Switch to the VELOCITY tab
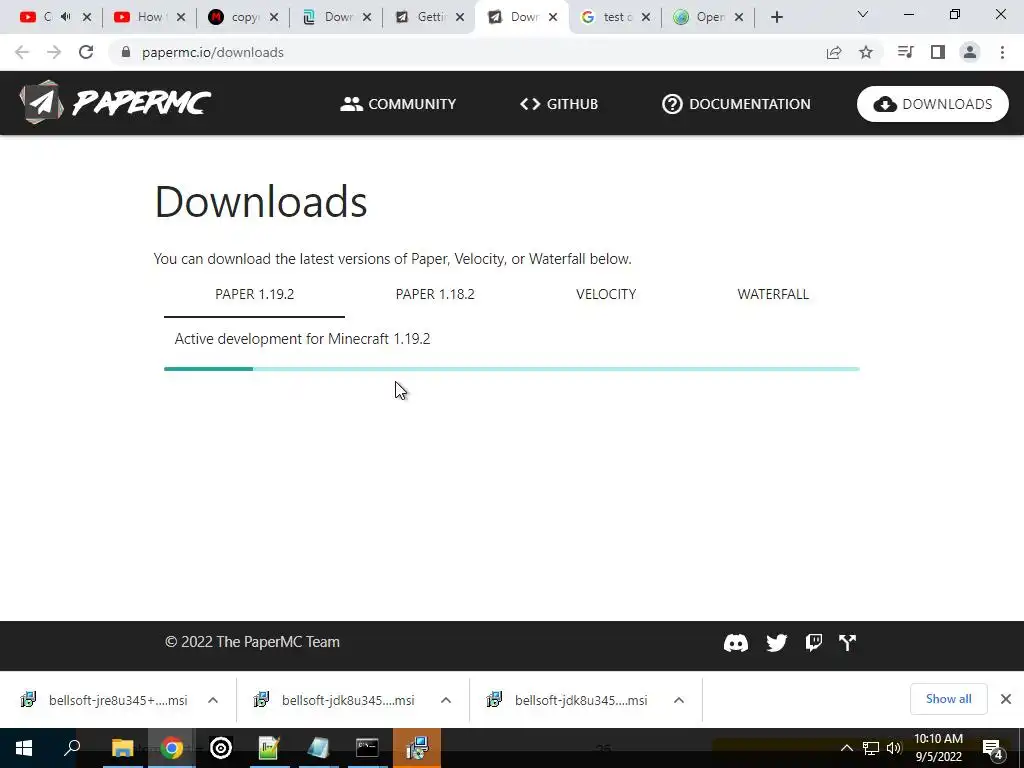1024x768 pixels. 606,295
